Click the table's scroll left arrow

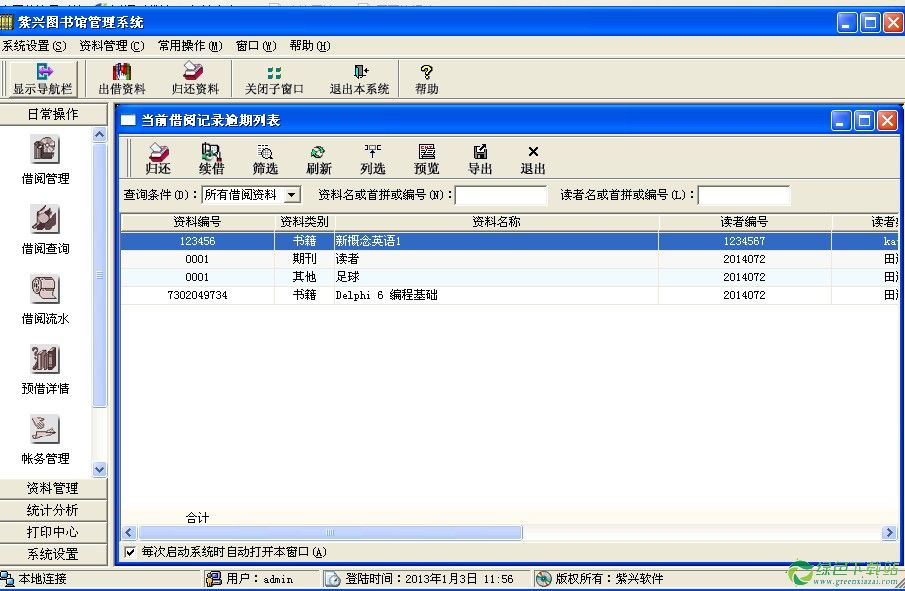click(x=129, y=532)
